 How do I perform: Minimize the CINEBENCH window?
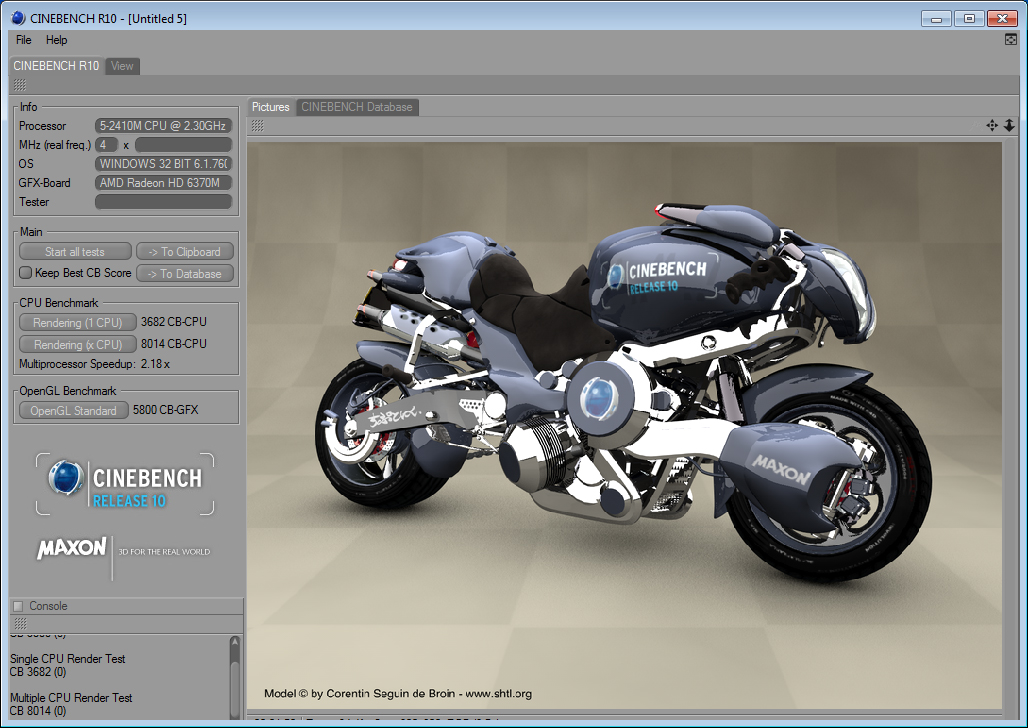click(x=936, y=18)
